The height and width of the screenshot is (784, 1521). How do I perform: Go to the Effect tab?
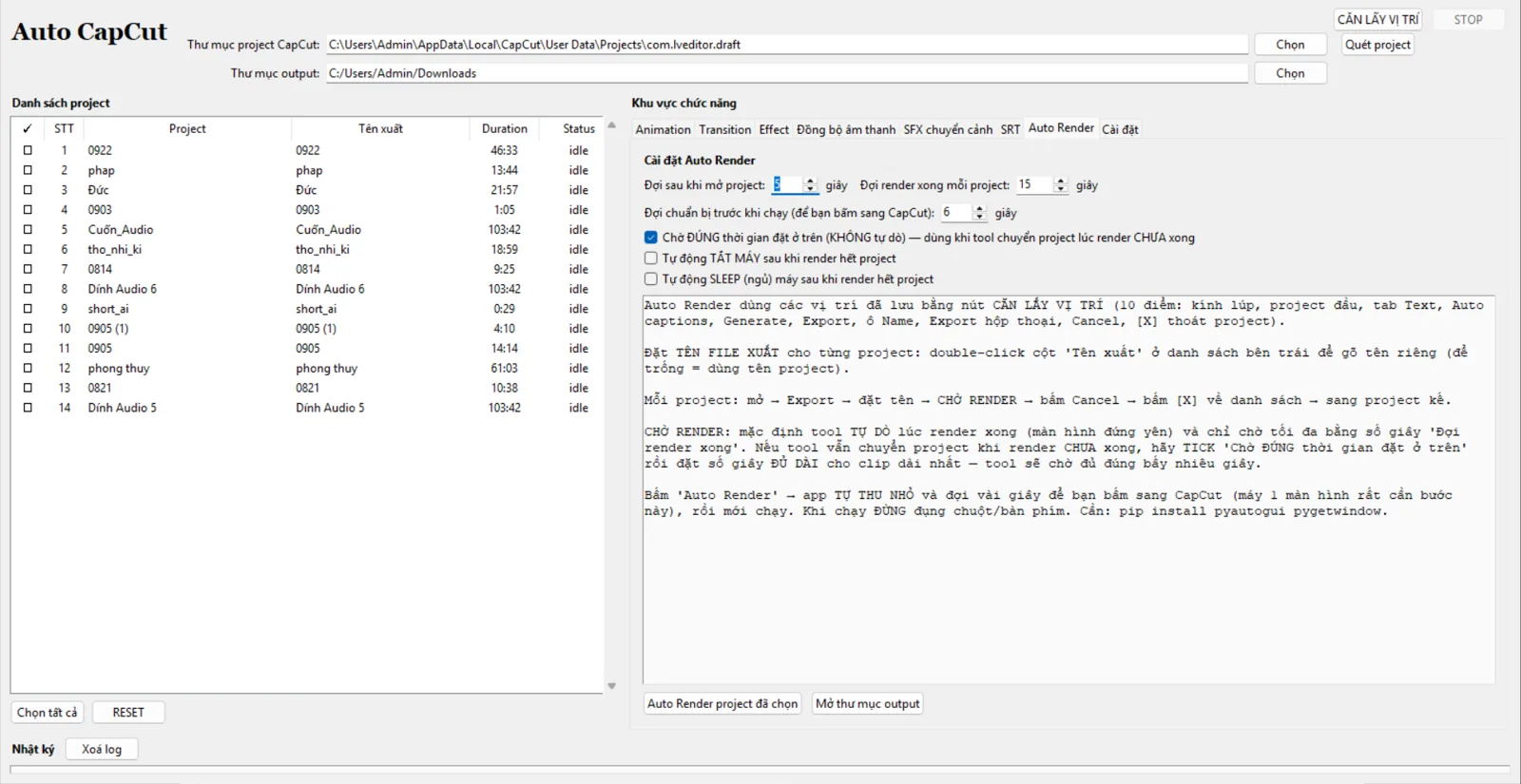[x=774, y=129]
